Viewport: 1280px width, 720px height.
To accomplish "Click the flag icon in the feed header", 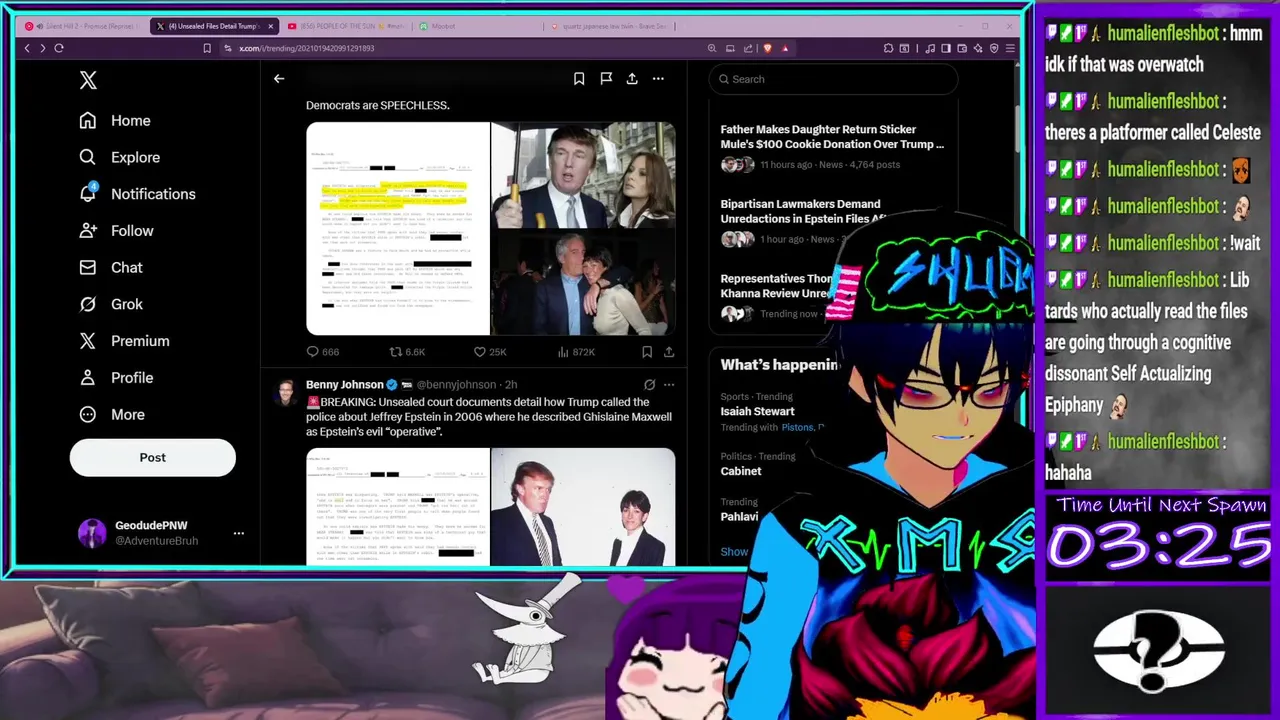I will 606,78.
